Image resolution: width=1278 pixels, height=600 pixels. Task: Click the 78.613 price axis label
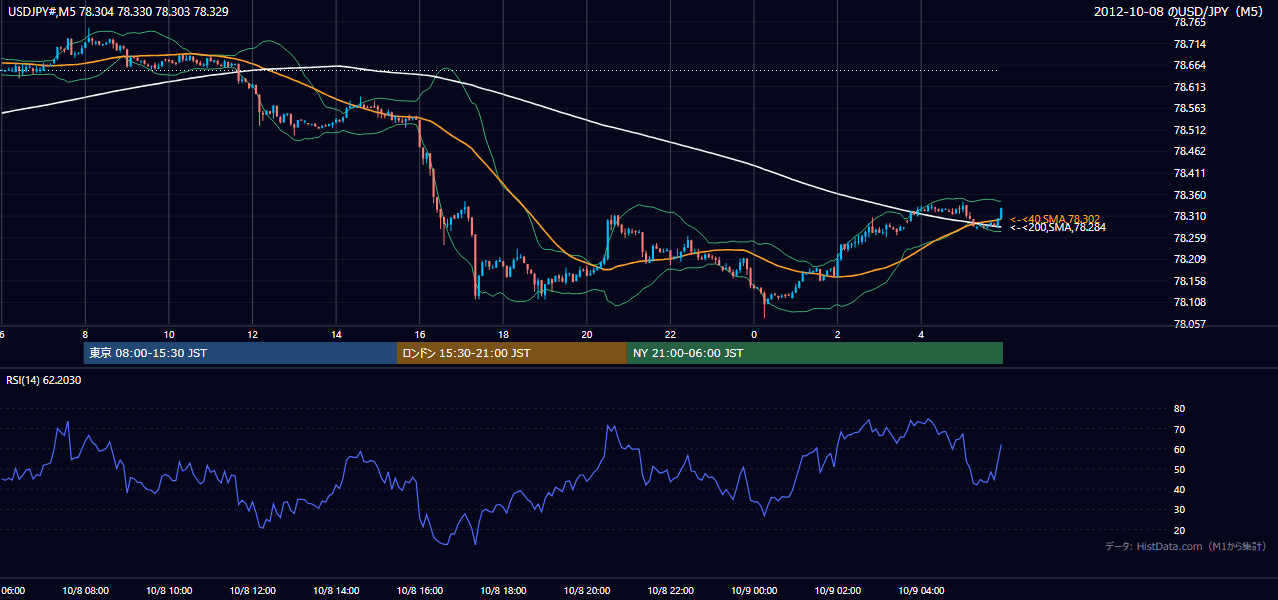[x=1190, y=87]
